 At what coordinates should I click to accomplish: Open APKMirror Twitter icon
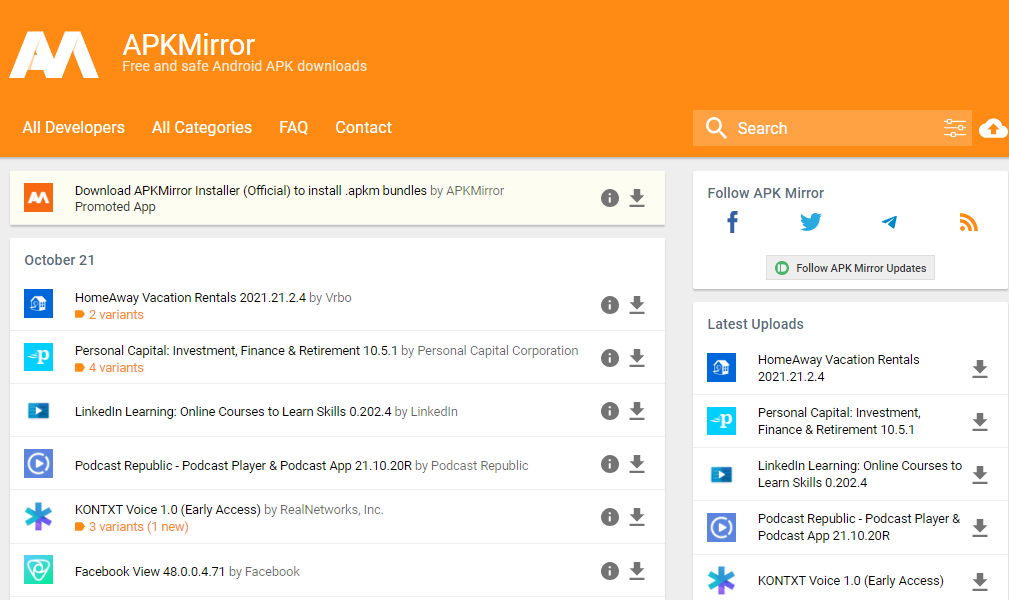811,222
